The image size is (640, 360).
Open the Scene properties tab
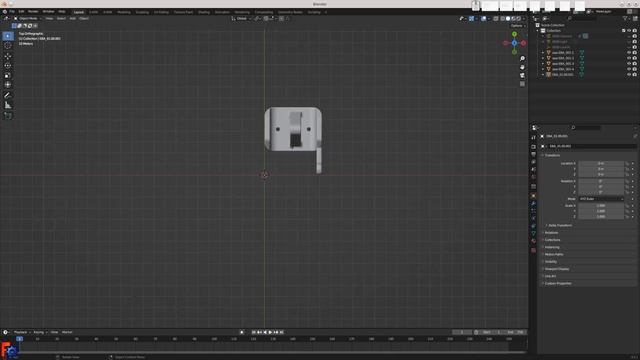[533, 170]
